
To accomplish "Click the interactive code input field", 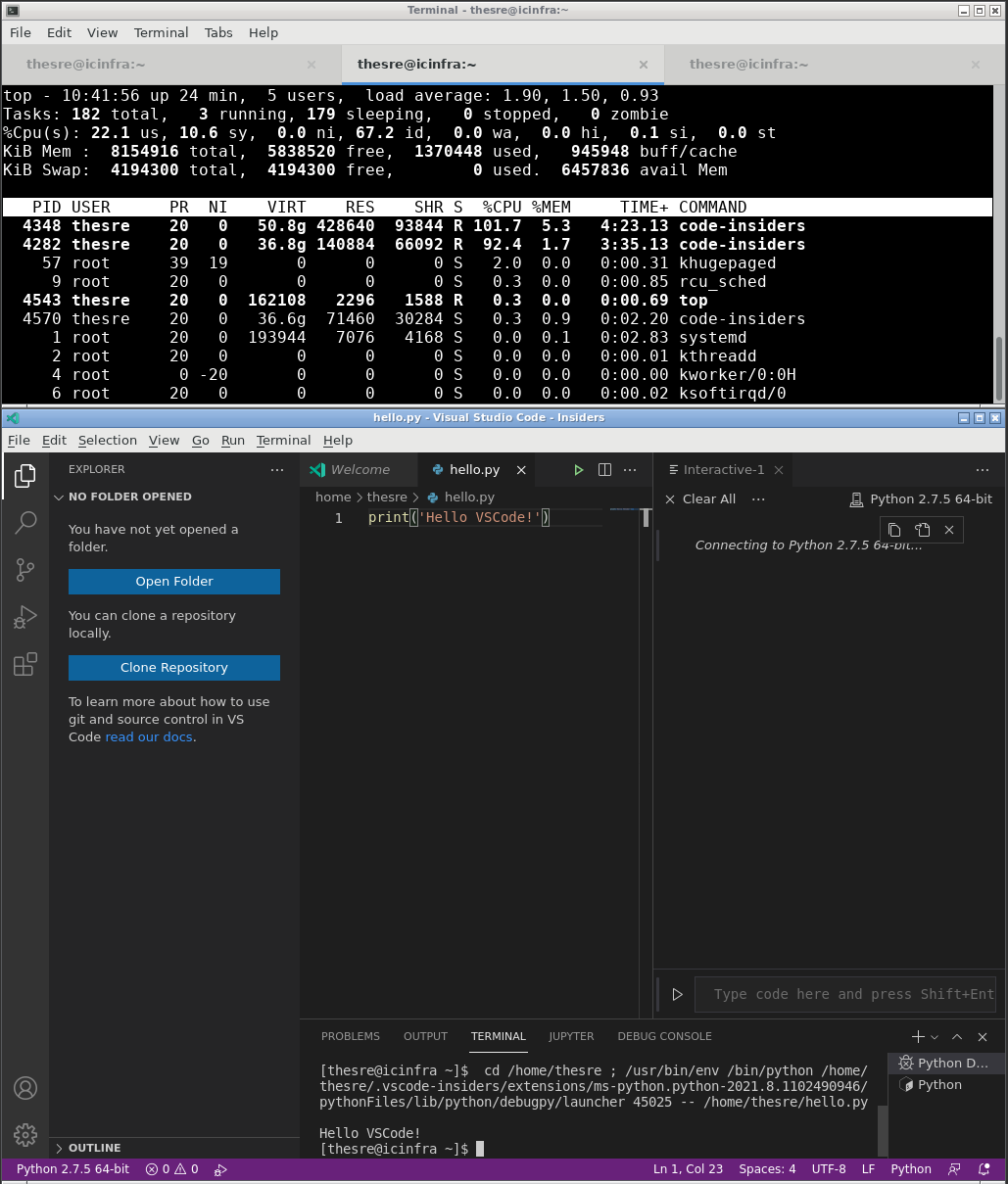I will tap(845, 994).
